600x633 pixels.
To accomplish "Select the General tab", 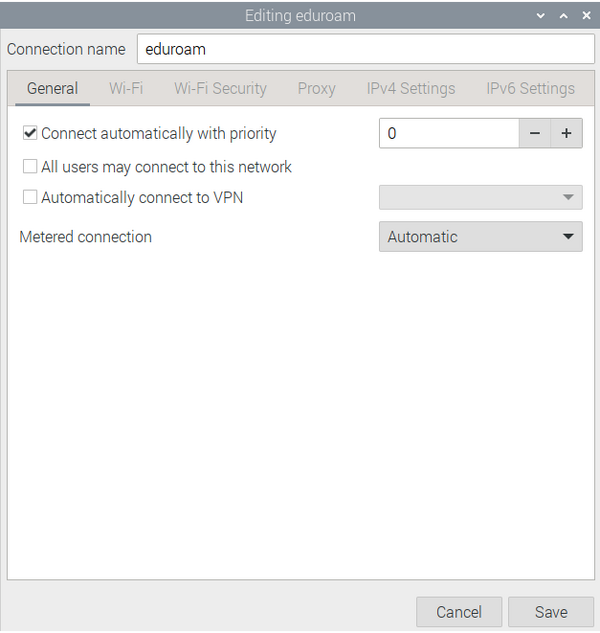I will [52, 88].
